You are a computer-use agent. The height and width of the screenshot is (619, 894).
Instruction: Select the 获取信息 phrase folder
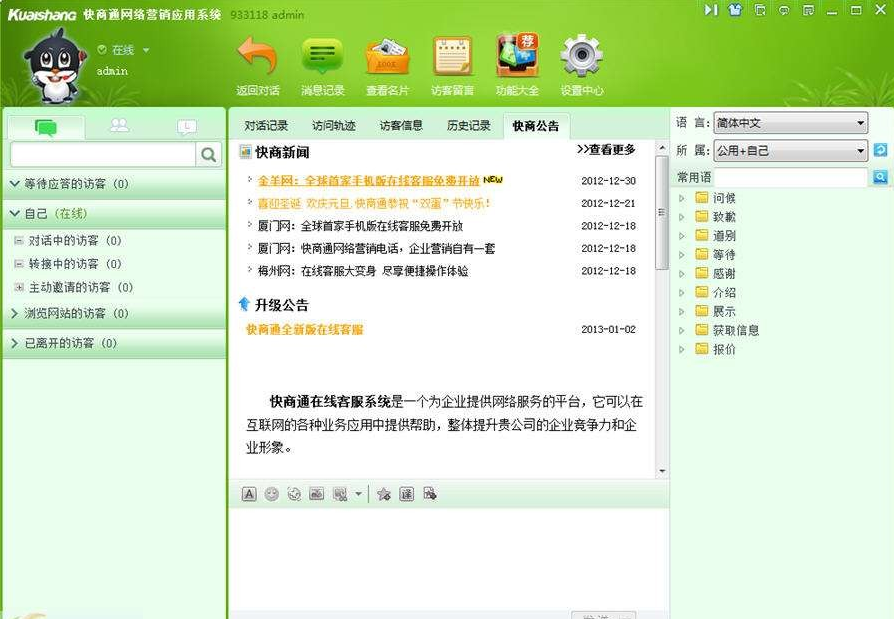tap(728, 330)
